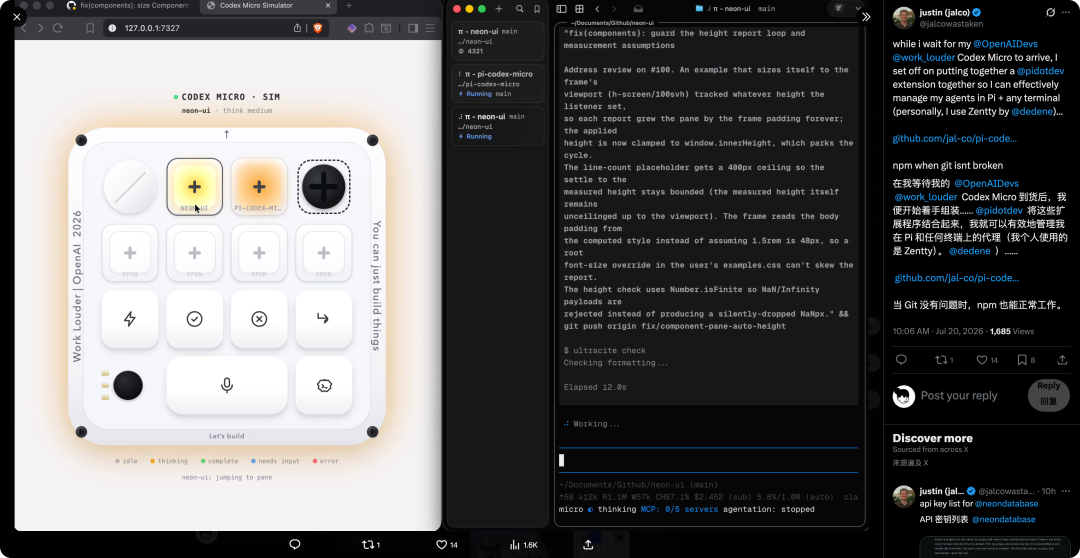The width and height of the screenshot is (1080, 558).
Task: Click the second OPEN slot key
Action: click(x=194, y=253)
